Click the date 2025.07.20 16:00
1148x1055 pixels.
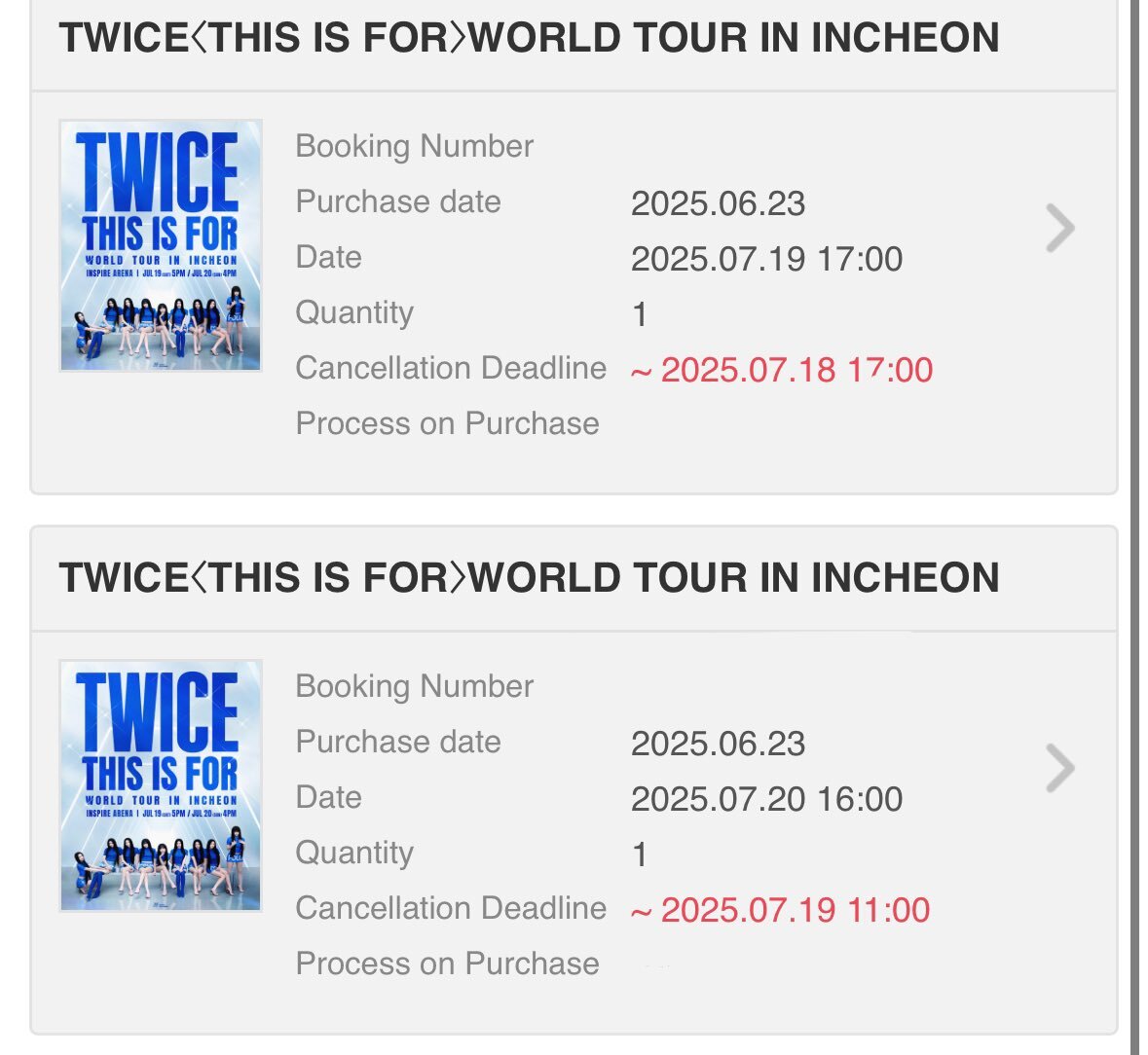click(766, 799)
